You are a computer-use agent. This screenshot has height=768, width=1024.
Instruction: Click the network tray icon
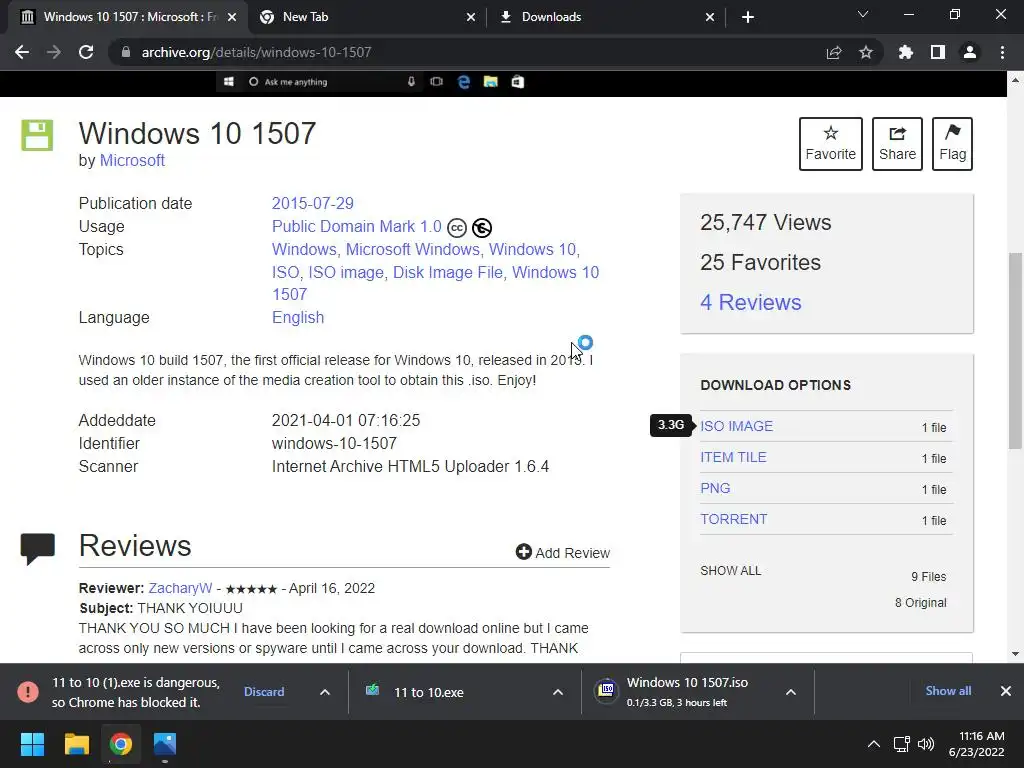tap(902, 744)
